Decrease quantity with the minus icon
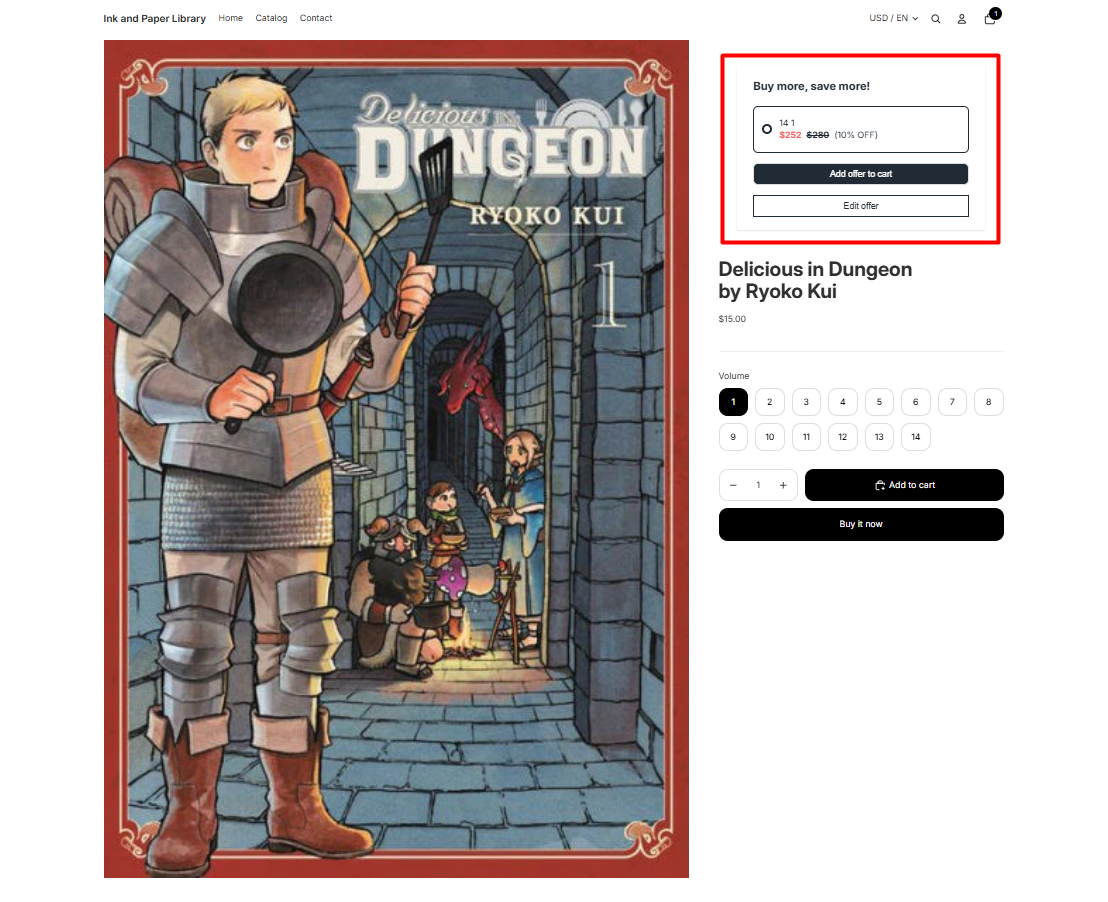 tap(733, 485)
